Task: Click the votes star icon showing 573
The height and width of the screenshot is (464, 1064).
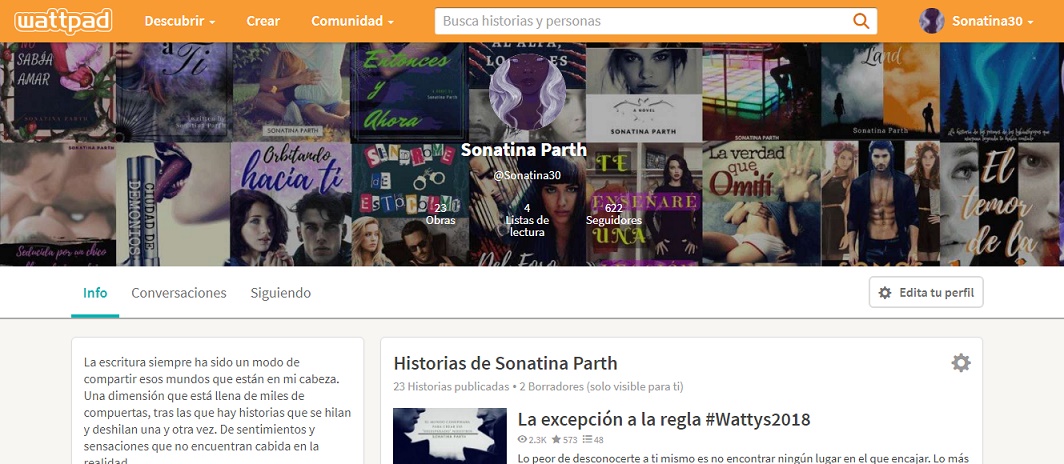Action: click(x=556, y=440)
